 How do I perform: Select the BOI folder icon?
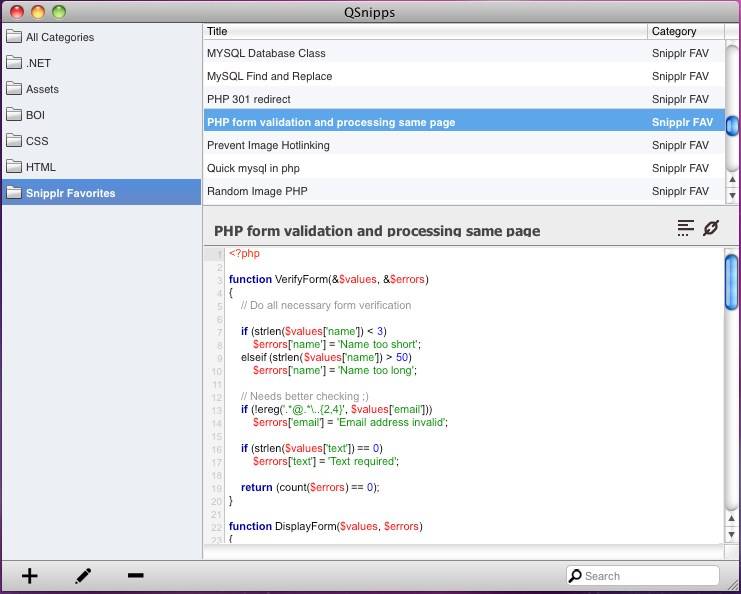point(14,114)
